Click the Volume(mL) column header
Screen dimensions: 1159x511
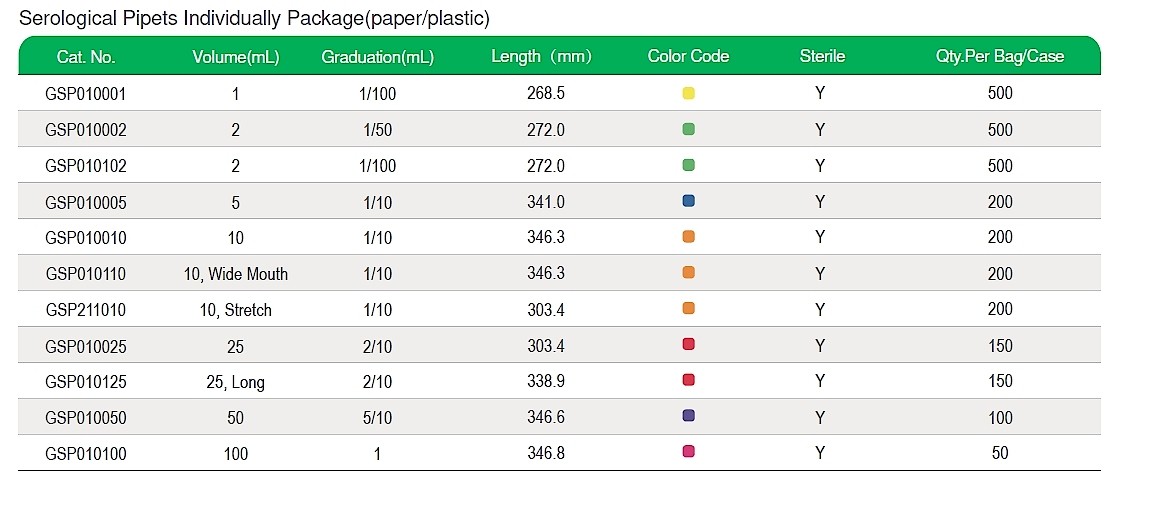pos(235,57)
